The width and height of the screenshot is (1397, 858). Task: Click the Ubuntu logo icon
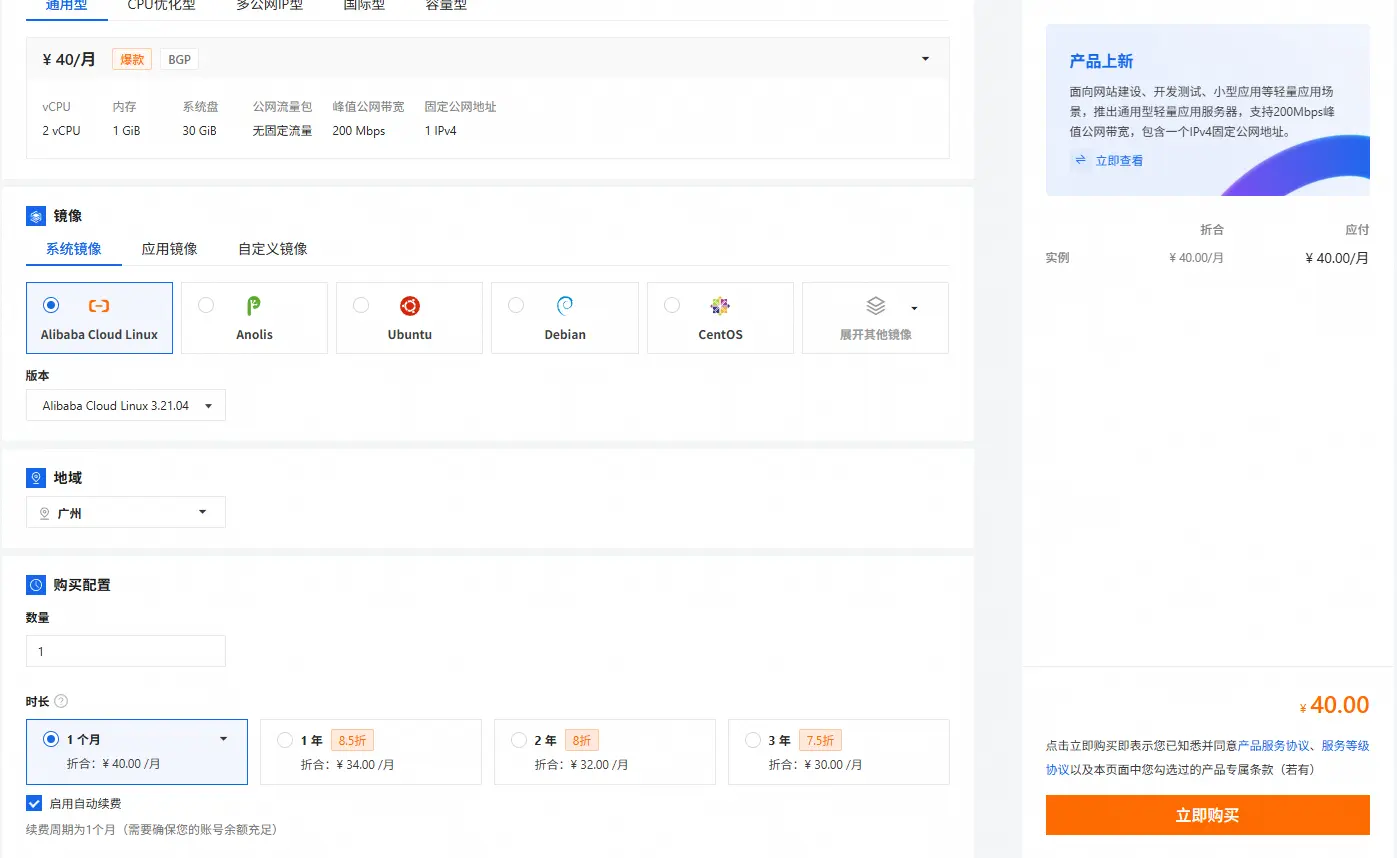click(409, 306)
